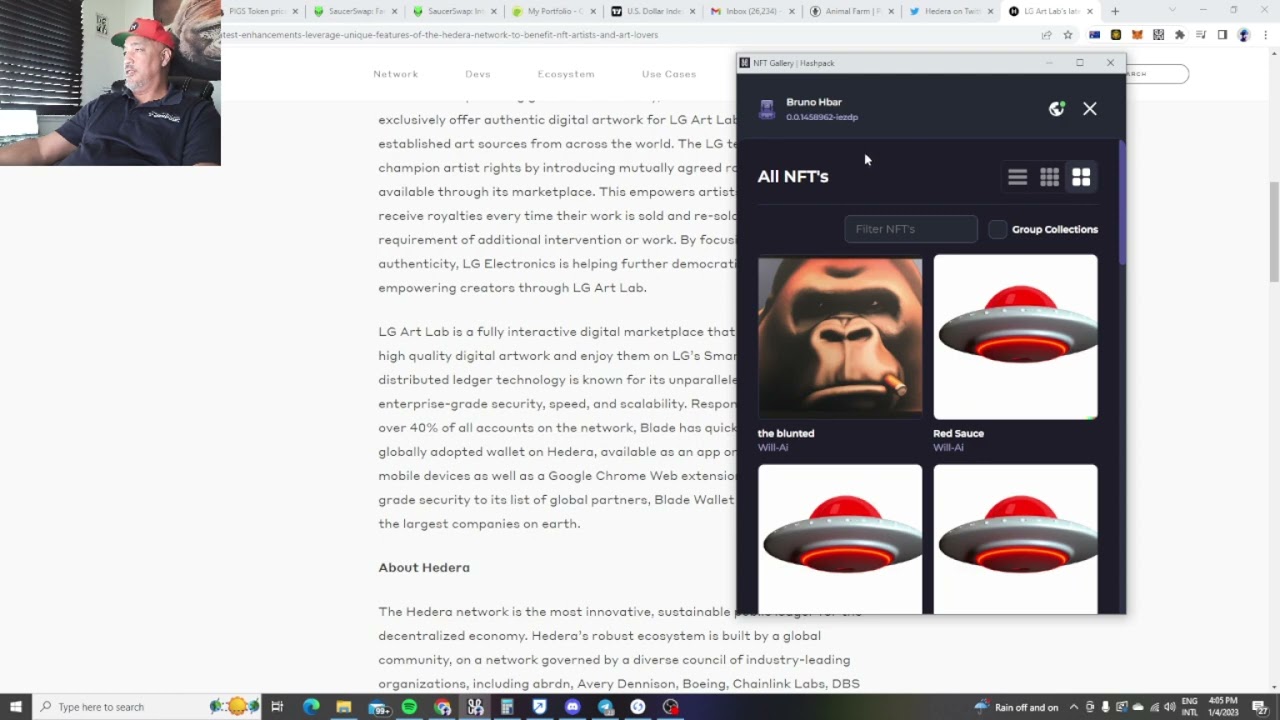Open the Use Cases menu on Hedera site

click(669, 74)
